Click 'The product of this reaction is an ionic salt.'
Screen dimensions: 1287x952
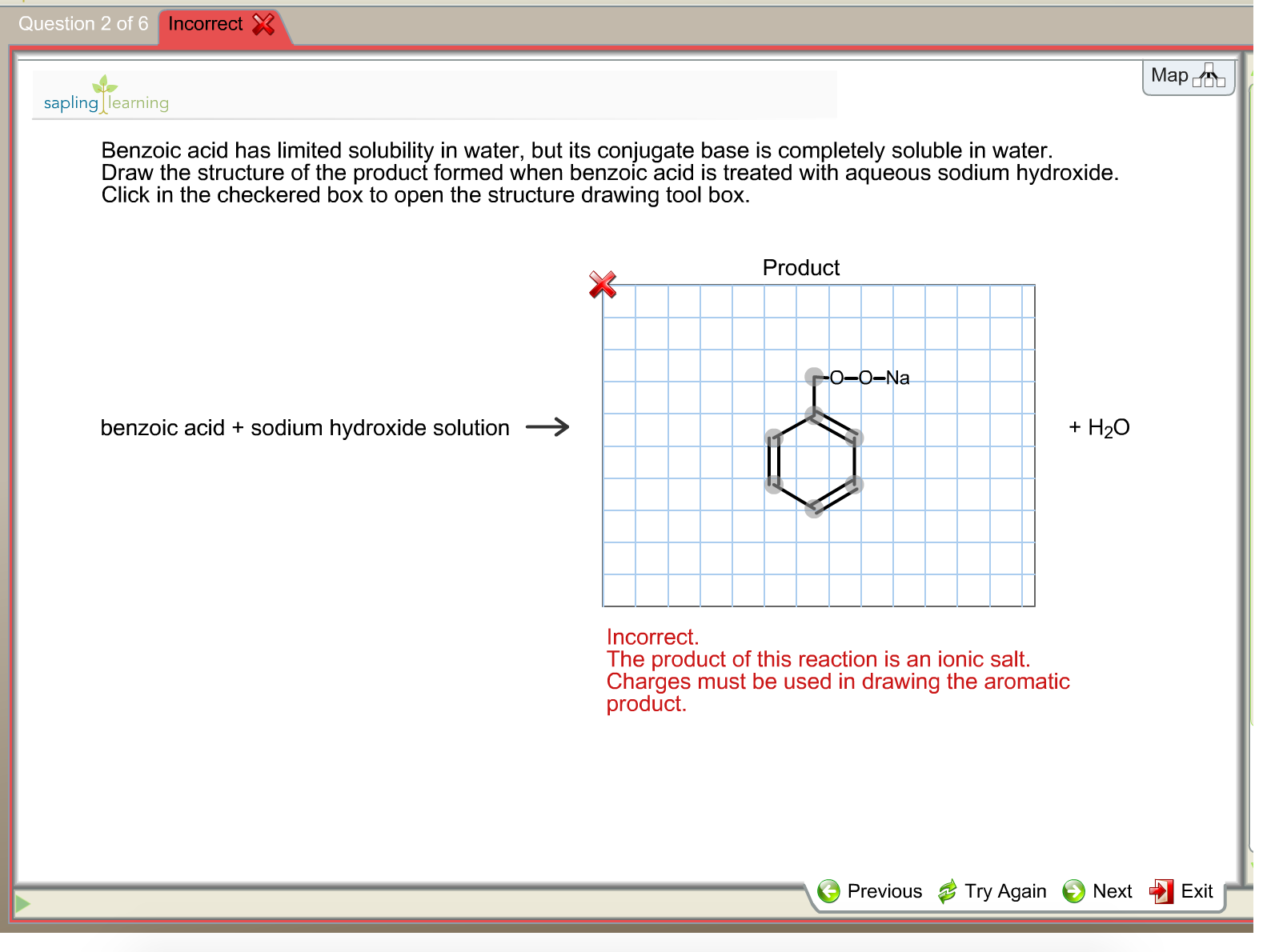(818, 660)
